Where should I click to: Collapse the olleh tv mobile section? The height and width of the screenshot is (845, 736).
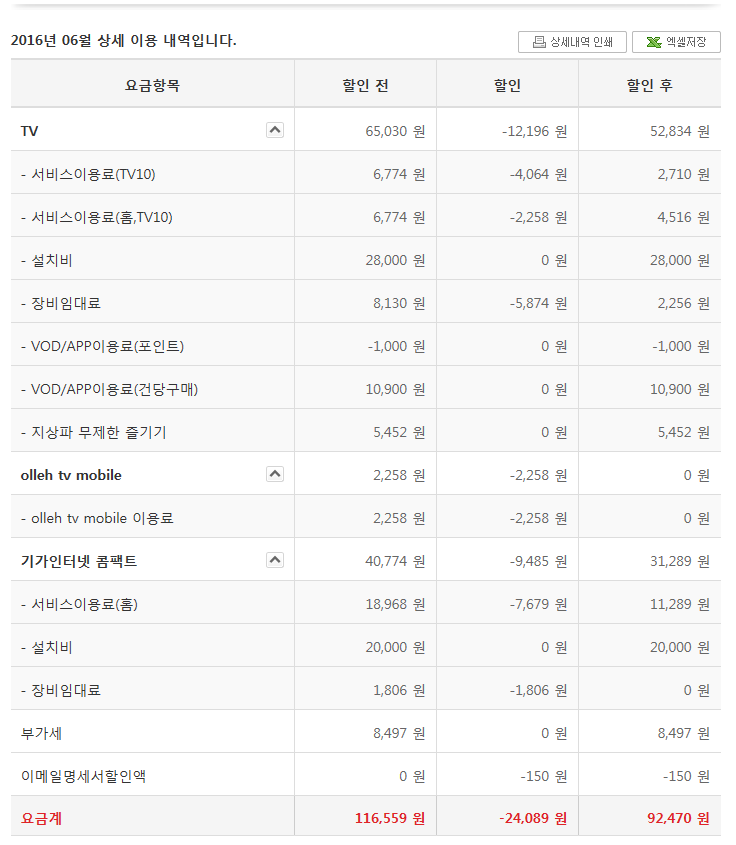275,474
